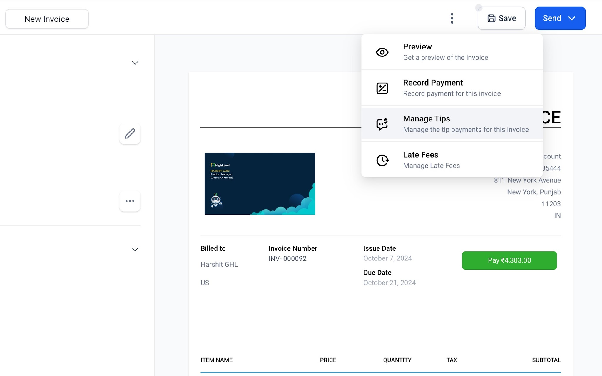Click the green Pay ₹4,303.00 button

click(x=509, y=260)
